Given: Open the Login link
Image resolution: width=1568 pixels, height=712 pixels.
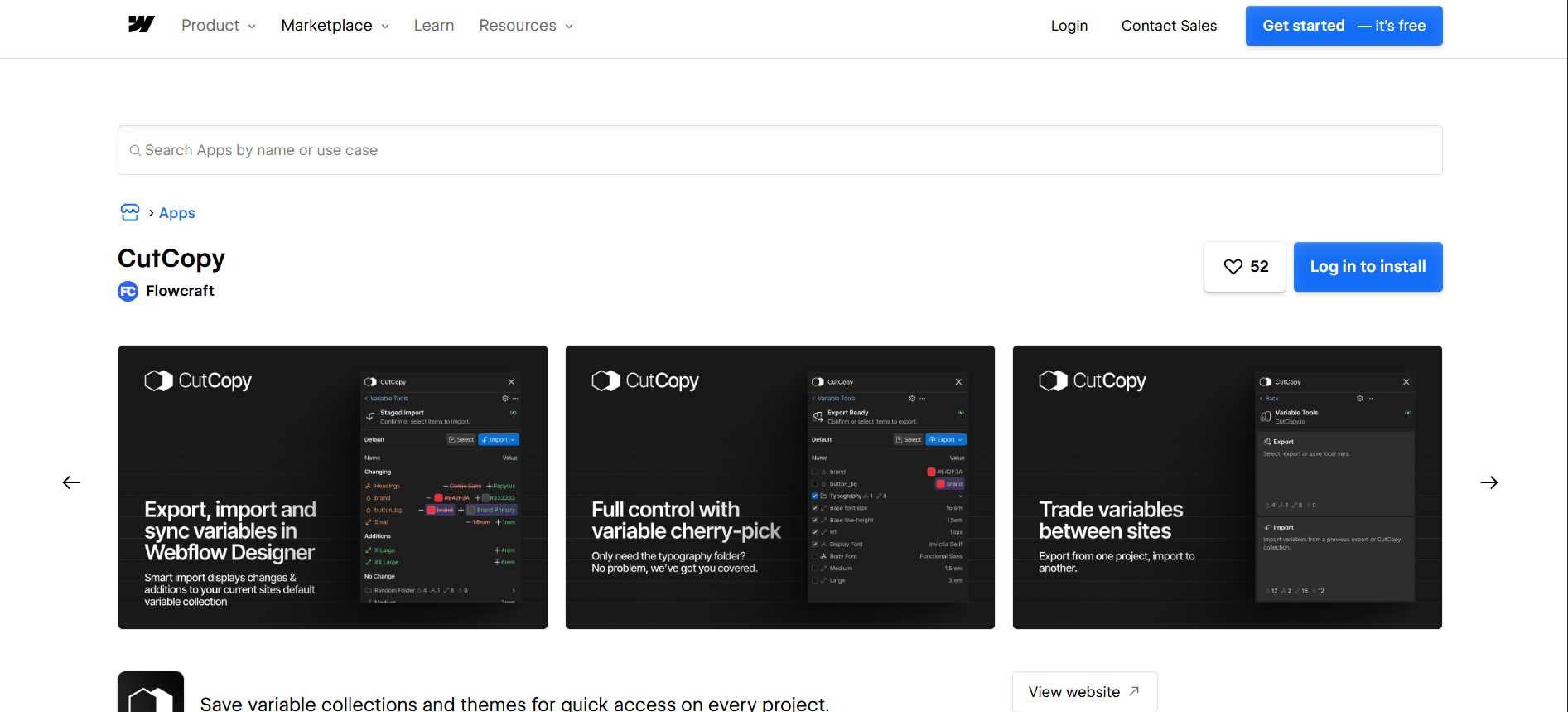Looking at the screenshot, I should coord(1069,26).
